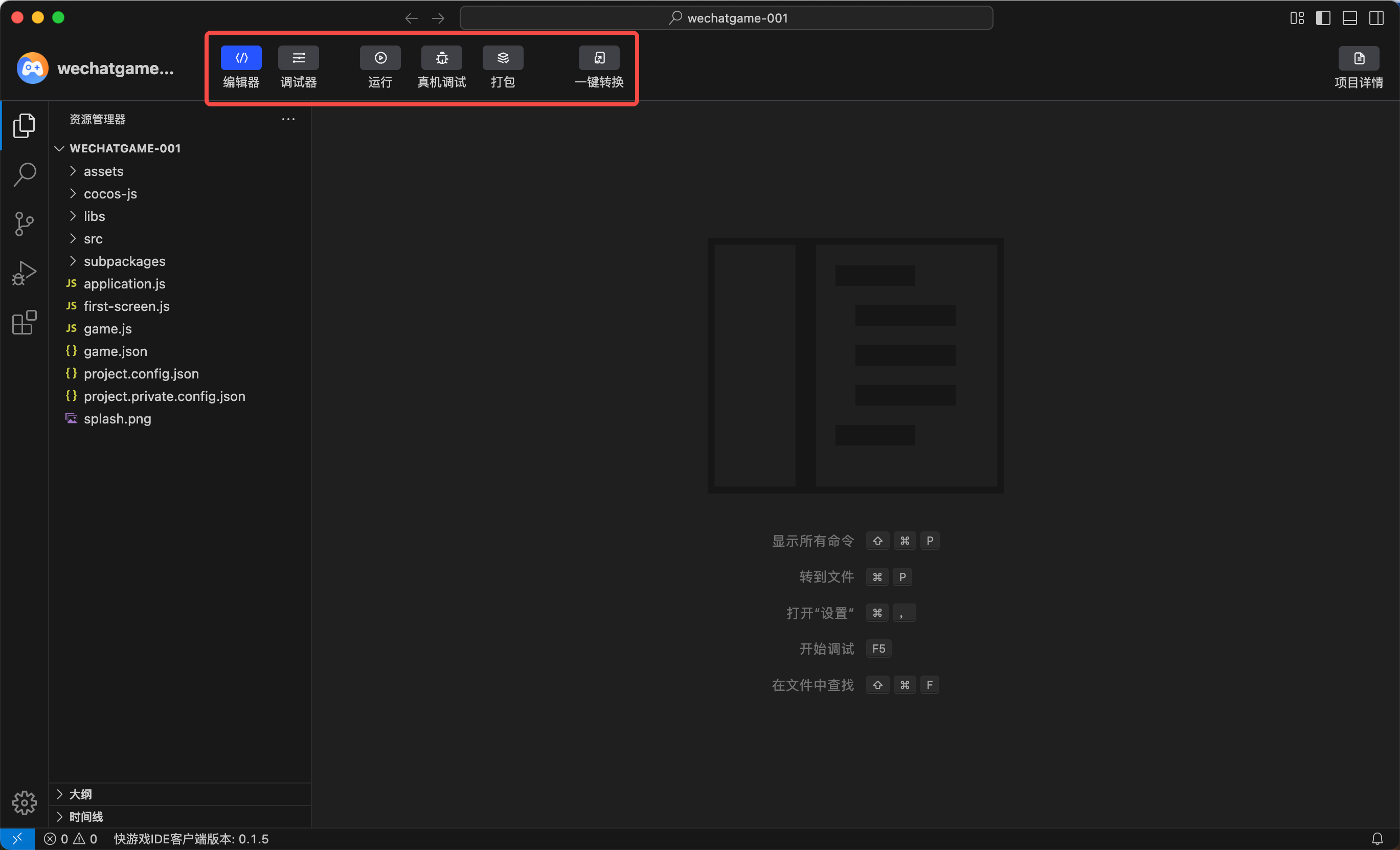
Task: Click the wechatgame-001 command center search box
Action: click(726, 18)
